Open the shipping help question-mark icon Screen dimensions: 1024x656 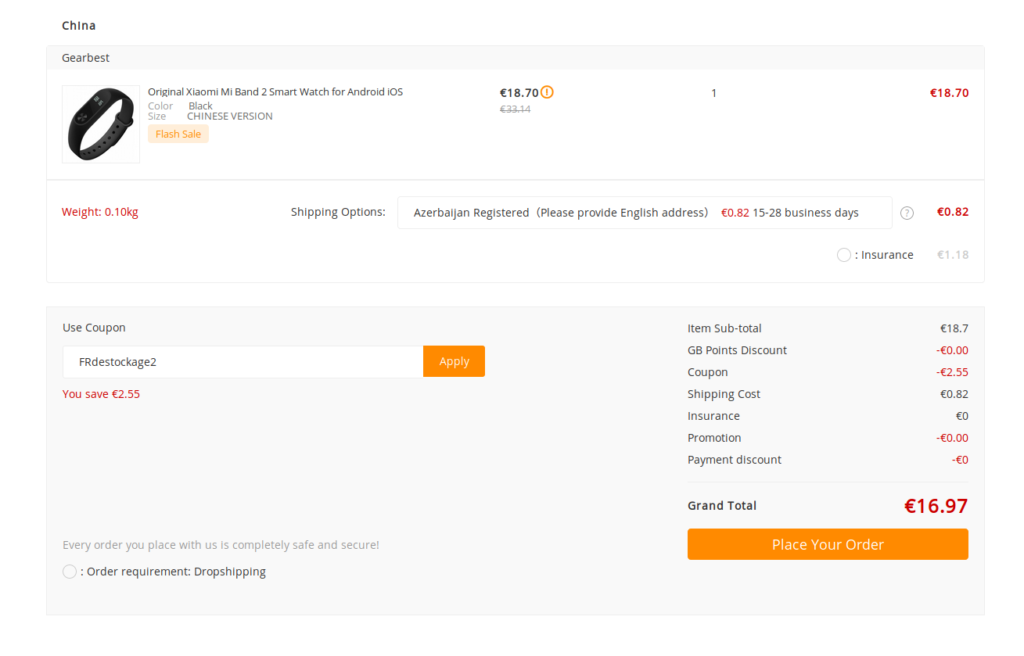click(907, 213)
